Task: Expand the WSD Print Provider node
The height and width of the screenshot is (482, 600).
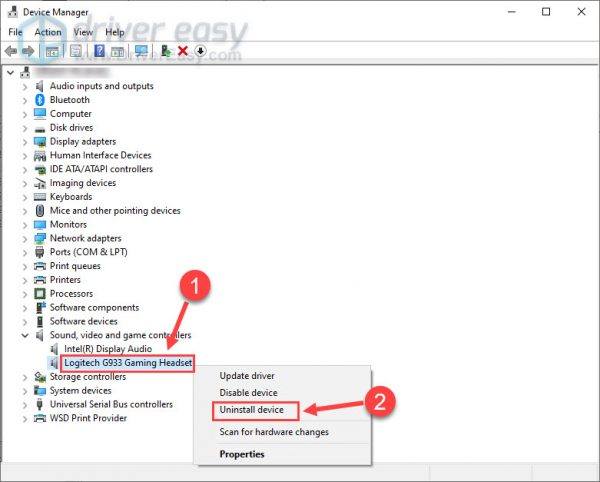Action: pyautogui.click(x=25, y=418)
